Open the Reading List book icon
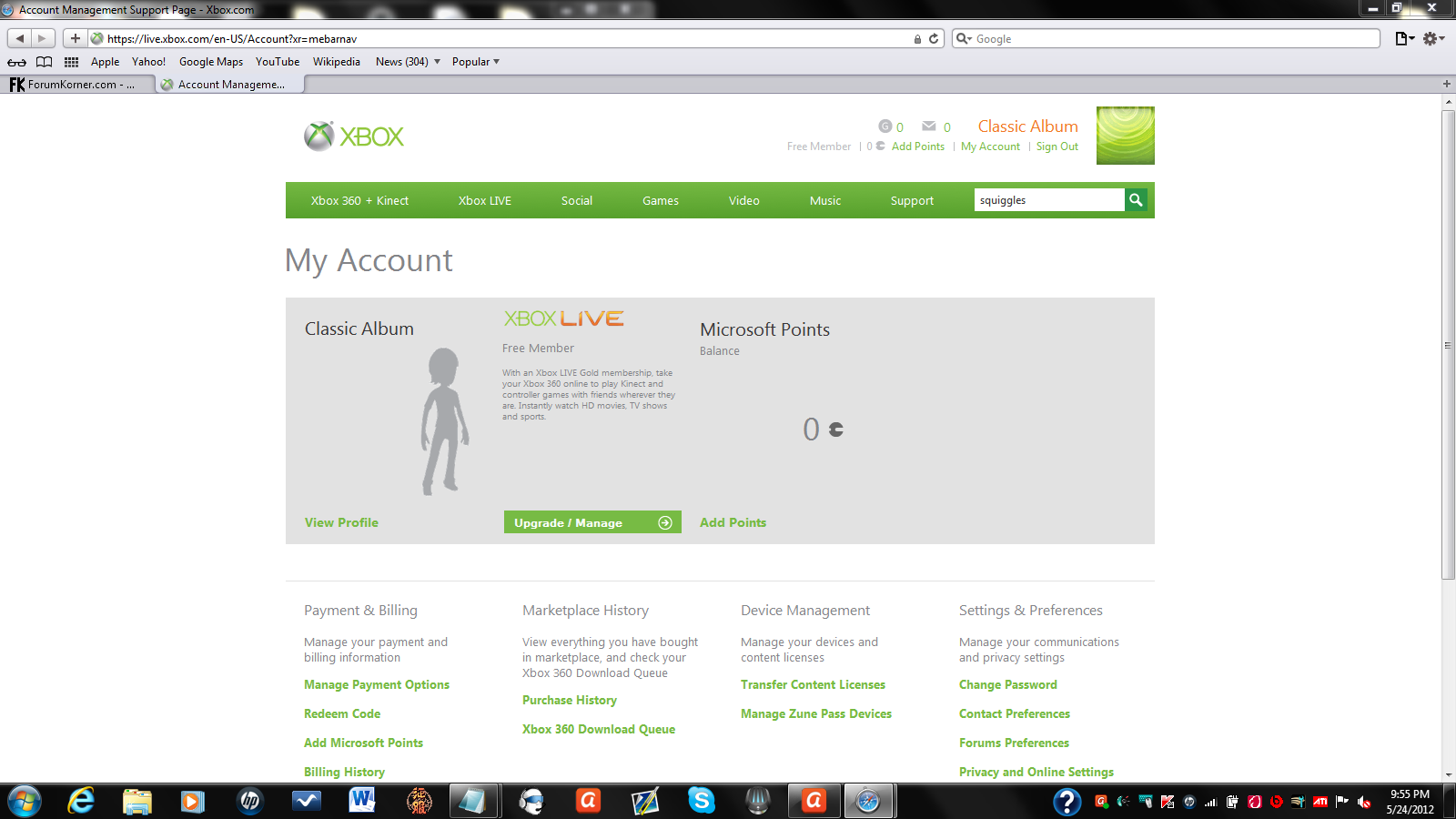Screen dimensions: 1456x819 coord(44,62)
